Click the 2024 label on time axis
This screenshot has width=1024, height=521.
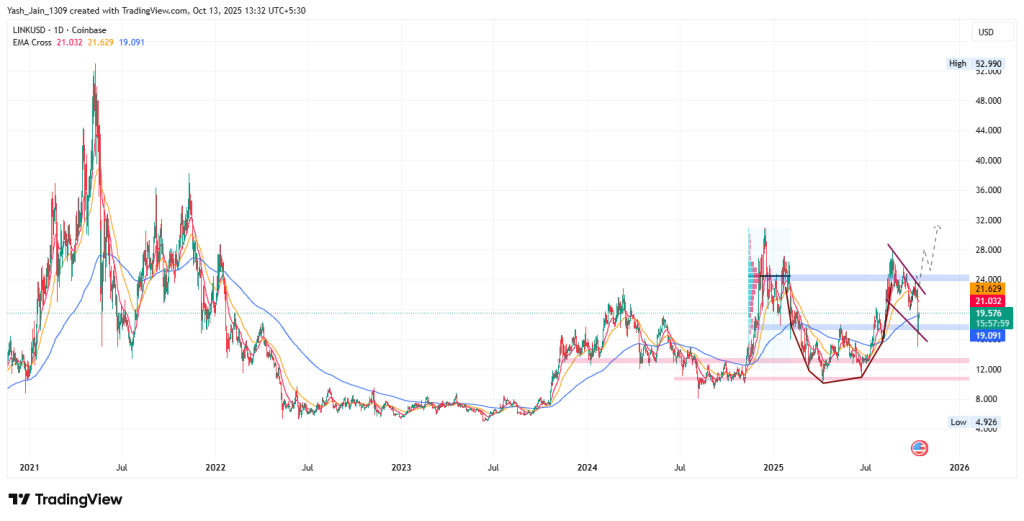(587, 467)
